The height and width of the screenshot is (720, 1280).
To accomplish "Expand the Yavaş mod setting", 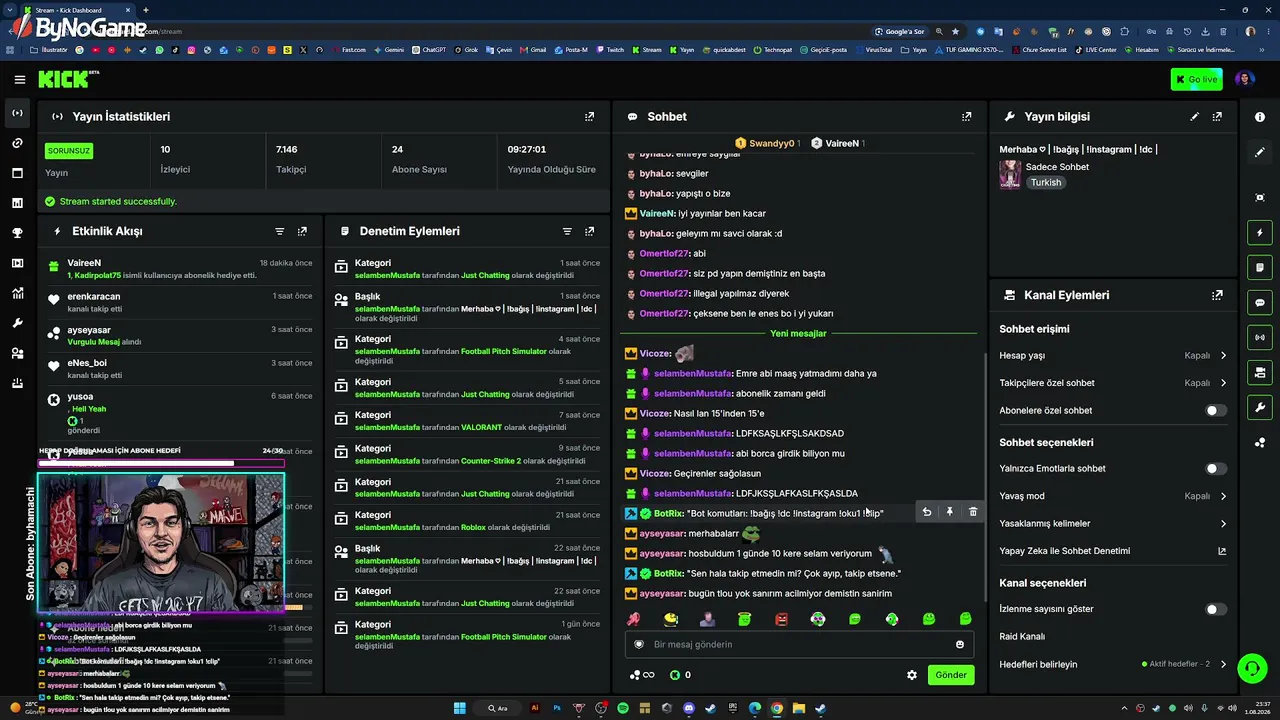I will point(1113,496).
